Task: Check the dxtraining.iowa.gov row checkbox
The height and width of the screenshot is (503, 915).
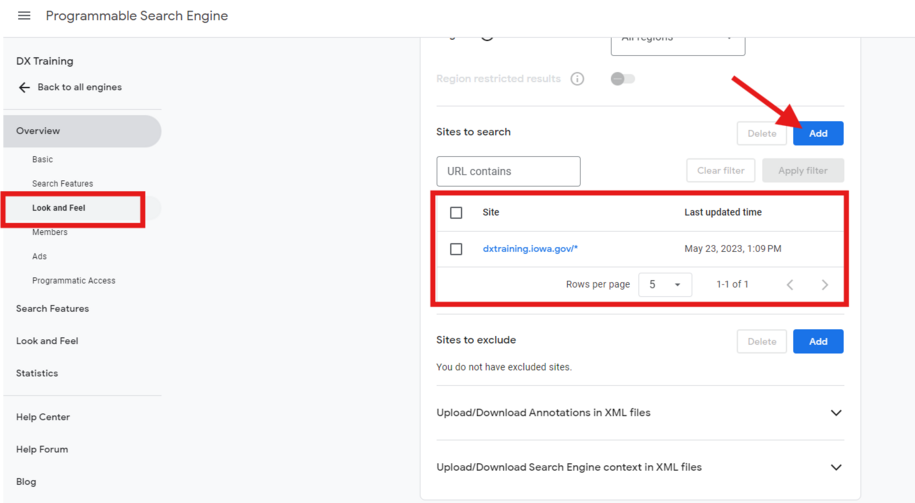Action: click(x=456, y=249)
